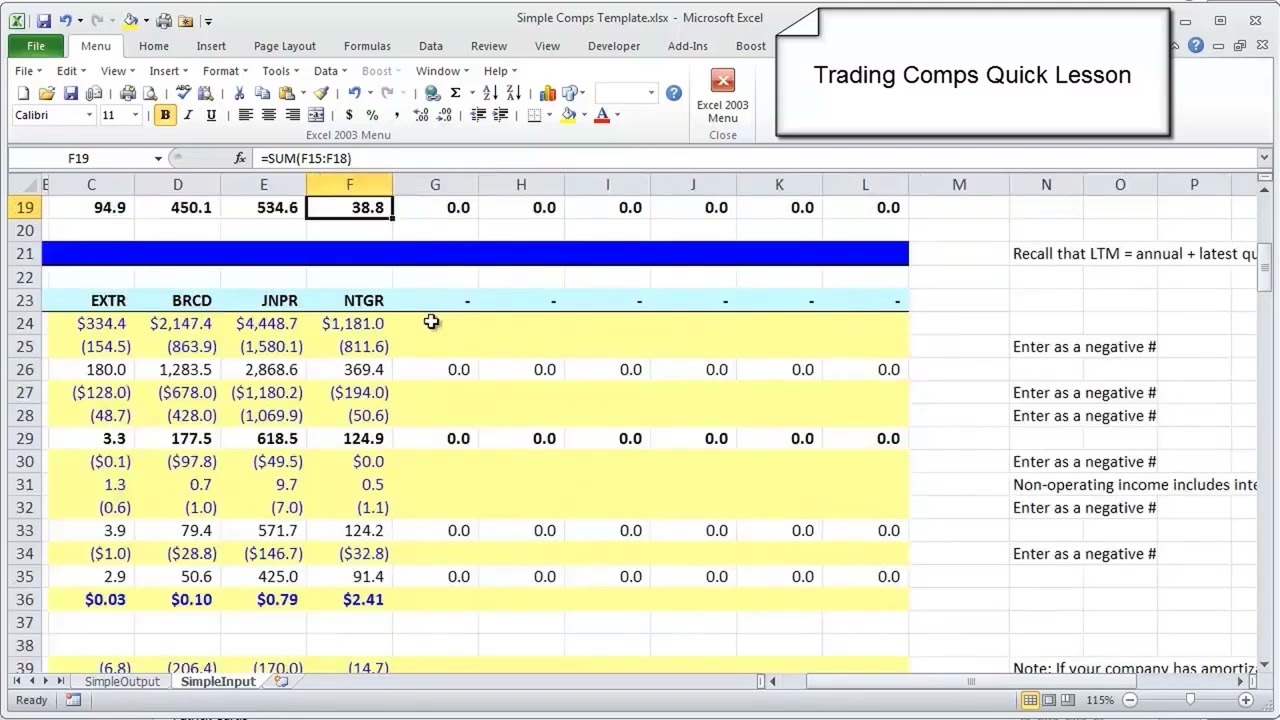Expand the formula bar
Viewport: 1280px width, 720px height.
point(1264,158)
